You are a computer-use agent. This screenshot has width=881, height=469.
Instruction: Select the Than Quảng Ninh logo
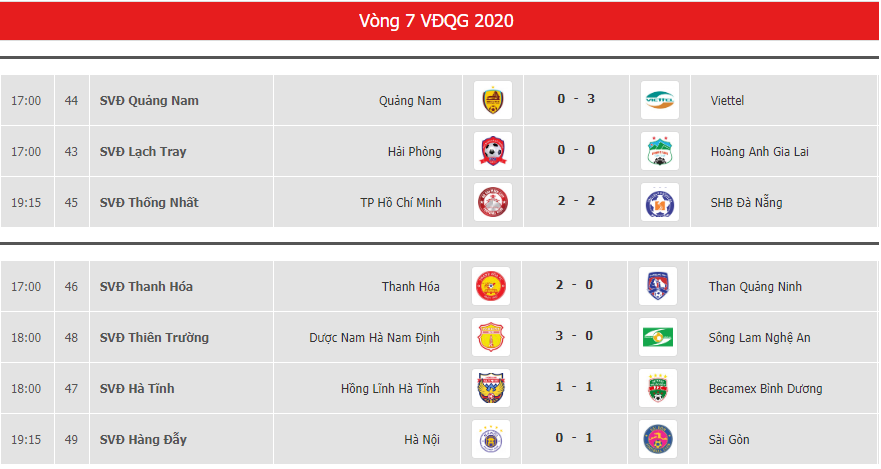pyautogui.click(x=658, y=286)
